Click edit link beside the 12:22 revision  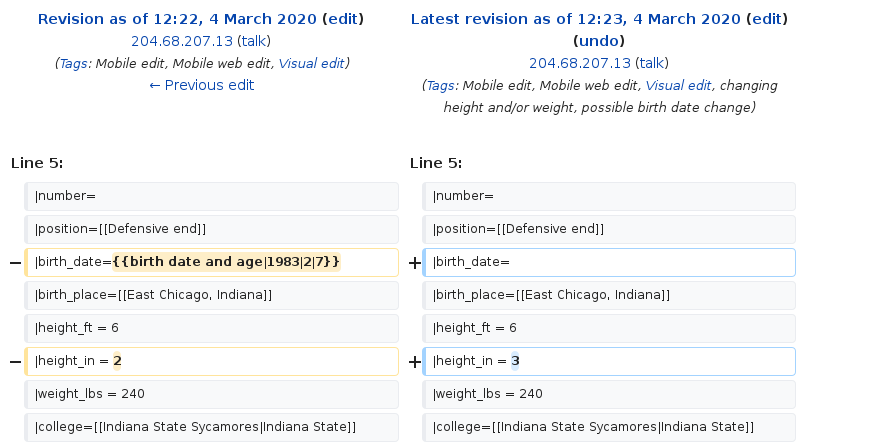(343, 19)
